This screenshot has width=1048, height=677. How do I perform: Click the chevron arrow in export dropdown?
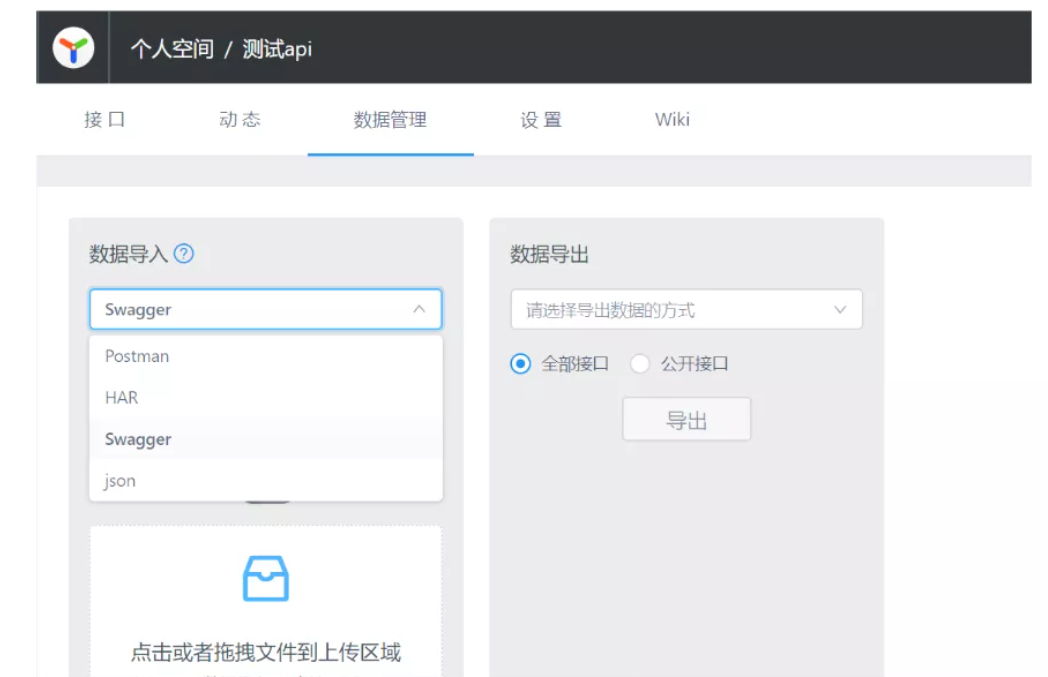point(840,310)
